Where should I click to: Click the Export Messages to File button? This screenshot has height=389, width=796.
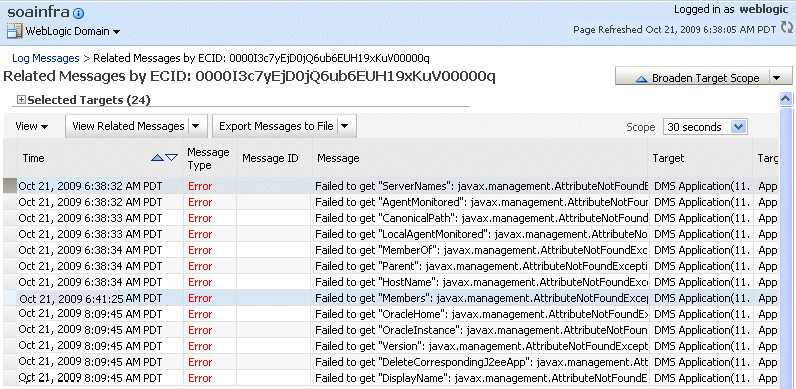[x=276, y=126]
